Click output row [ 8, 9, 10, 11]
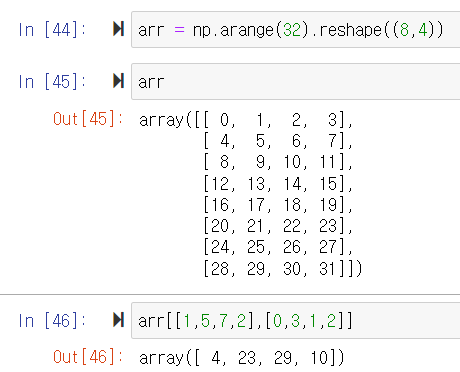Screen dimensions: 460x372 tap(278, 162)
